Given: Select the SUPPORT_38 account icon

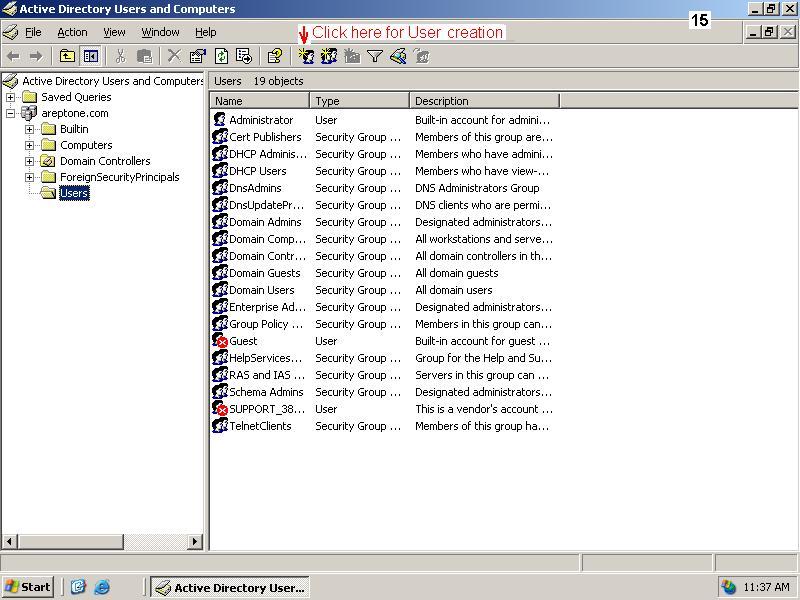Looking at the screenshot, I should [220, 409].
